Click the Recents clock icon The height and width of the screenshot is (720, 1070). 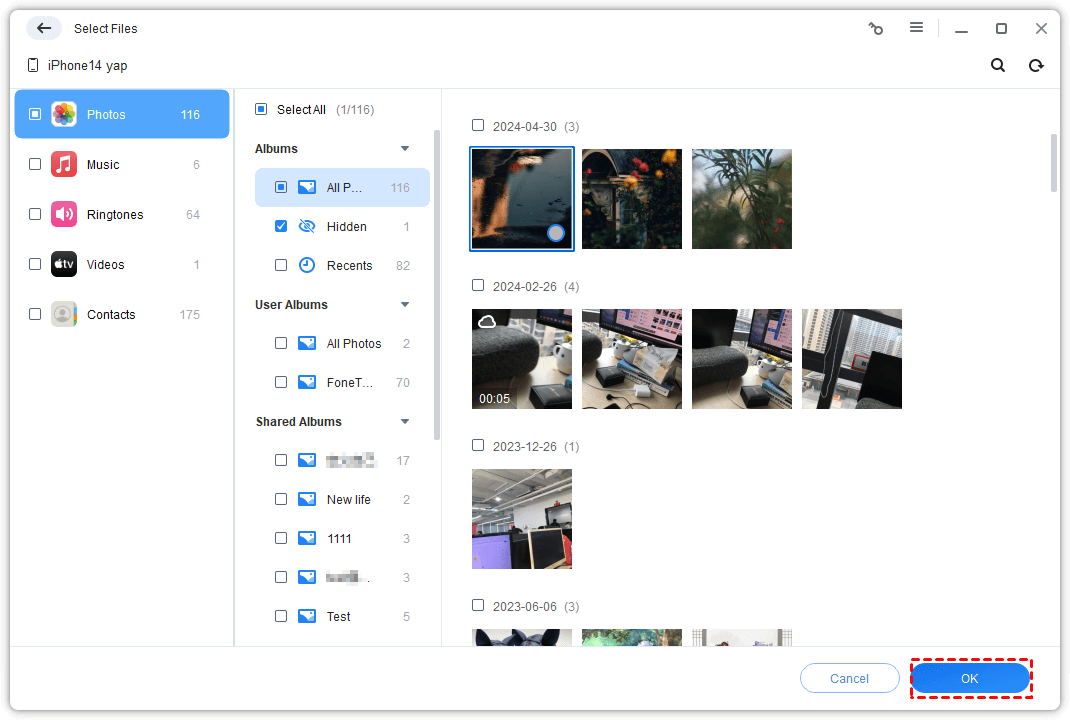click(x=307, y=265)
